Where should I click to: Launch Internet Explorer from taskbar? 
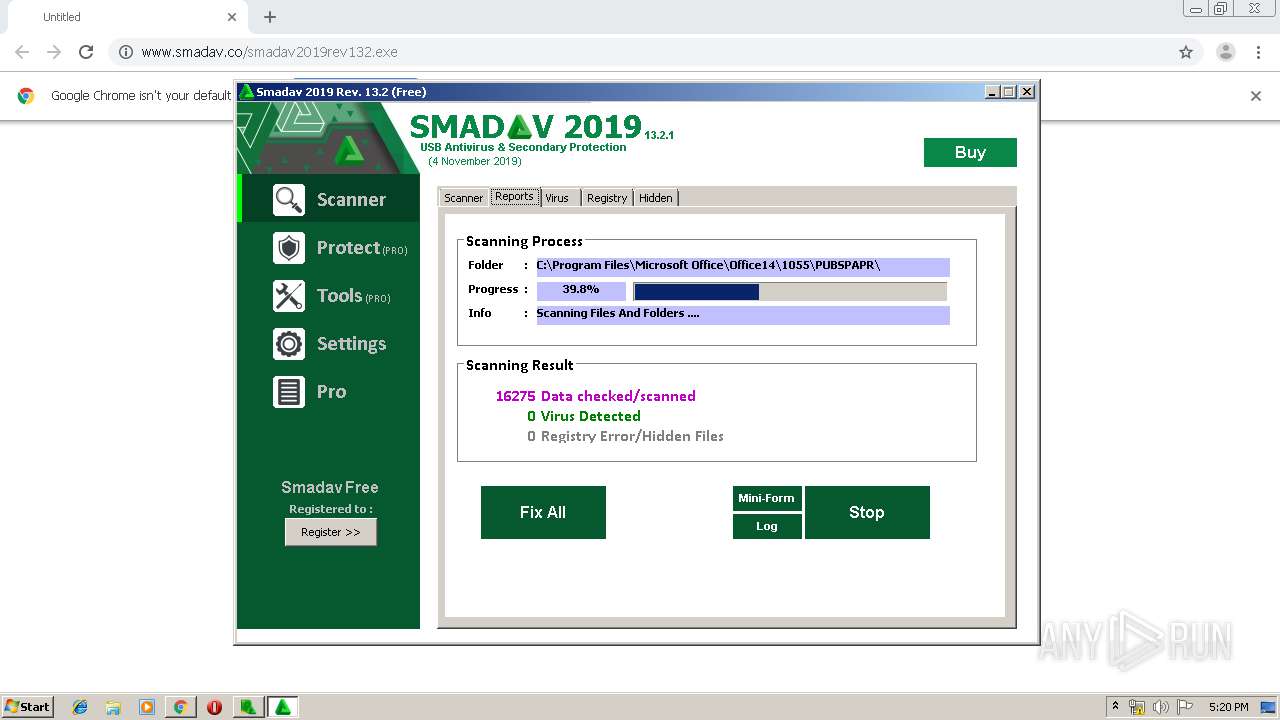click(80, 707)
